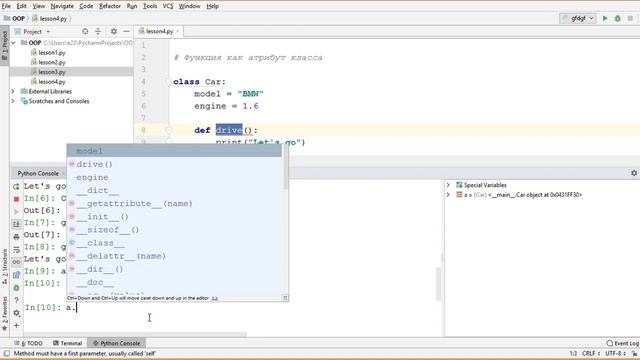Select the Python Console tool window tab at top
The image size is (640, 360).
38,173
